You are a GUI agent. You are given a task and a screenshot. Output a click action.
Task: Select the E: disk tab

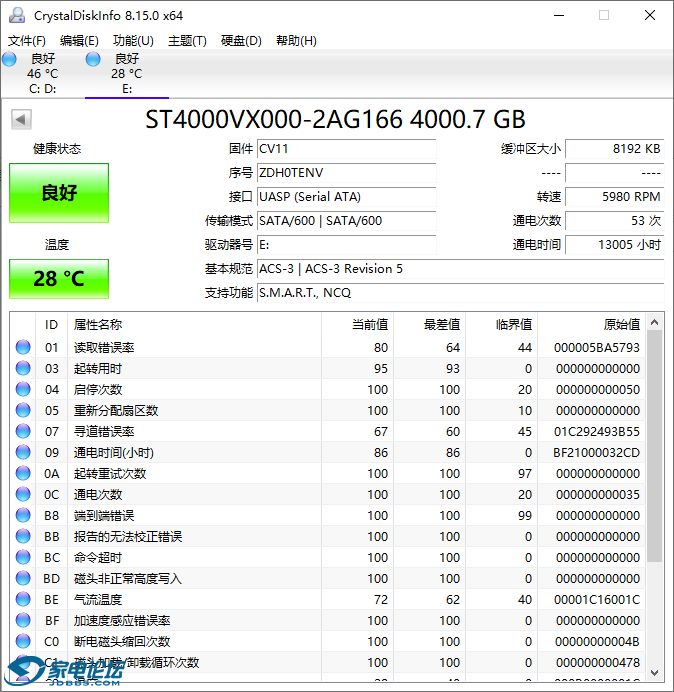[x=127, y=73]
